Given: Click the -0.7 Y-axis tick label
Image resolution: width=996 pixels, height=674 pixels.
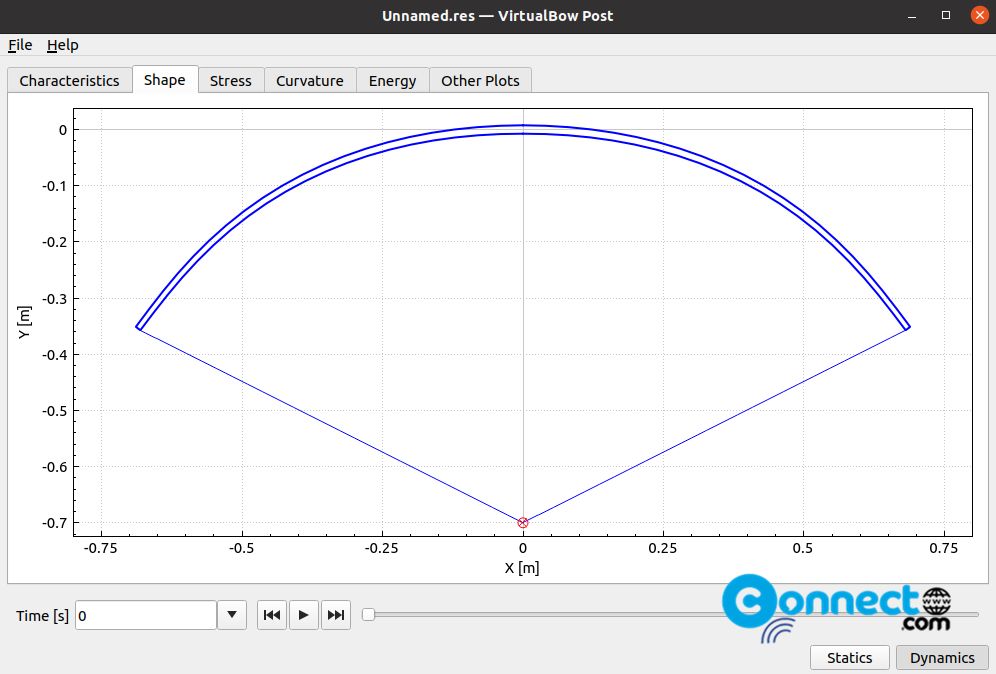Looking at the screenshot, I should click(x=55, y=523).
